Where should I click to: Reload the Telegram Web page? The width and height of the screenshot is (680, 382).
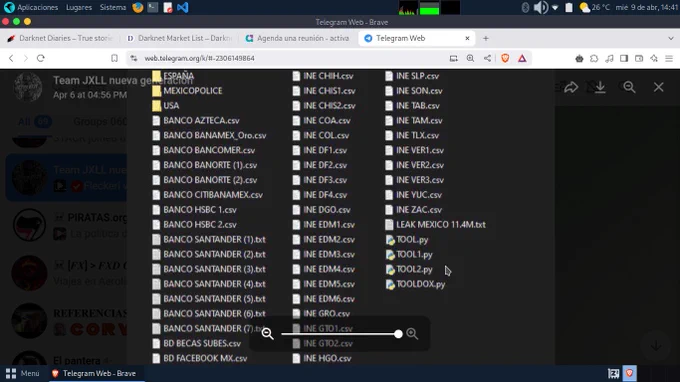[x=41, y=58]
